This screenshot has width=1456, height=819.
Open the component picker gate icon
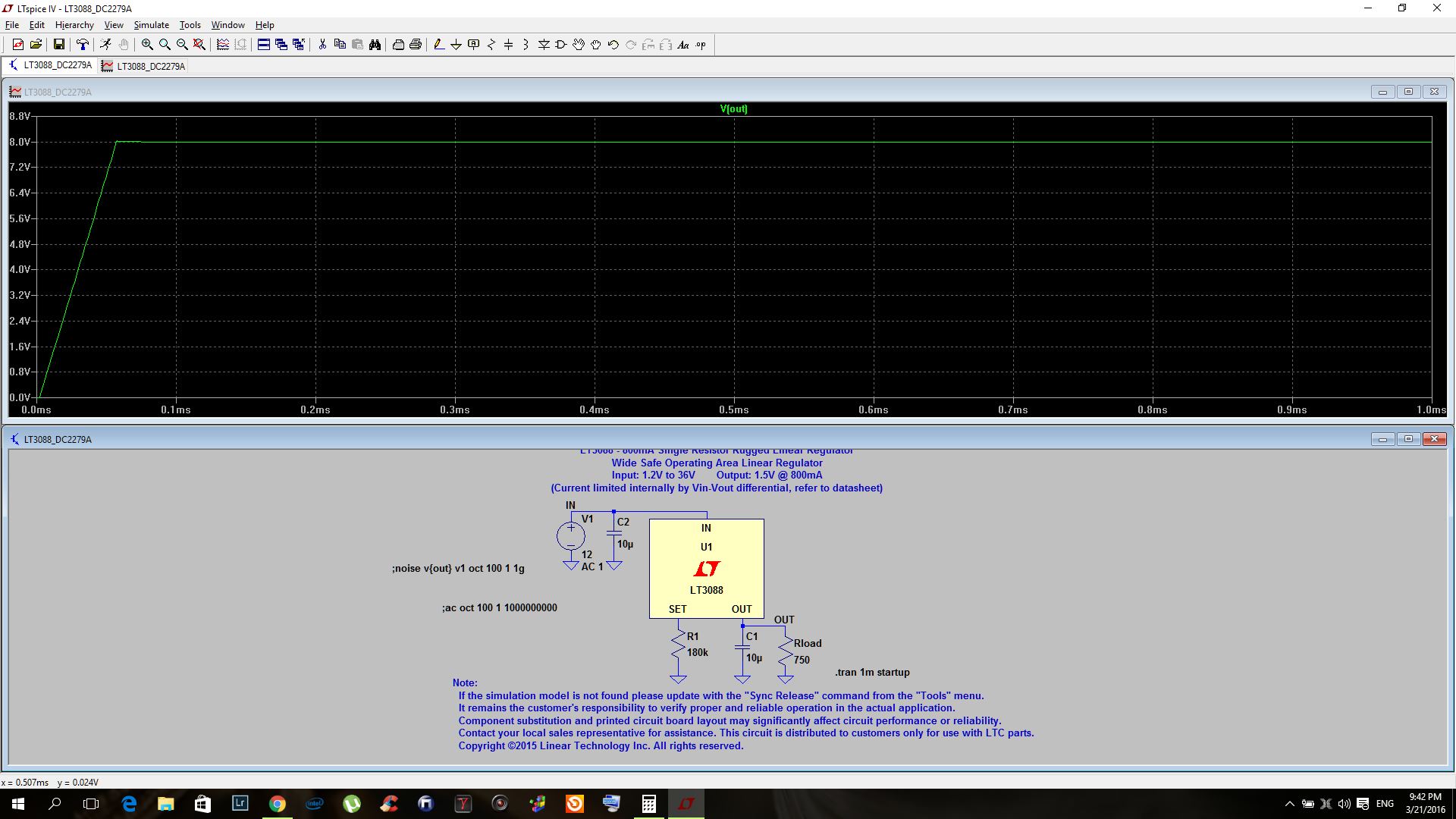(x=561, y=45)
